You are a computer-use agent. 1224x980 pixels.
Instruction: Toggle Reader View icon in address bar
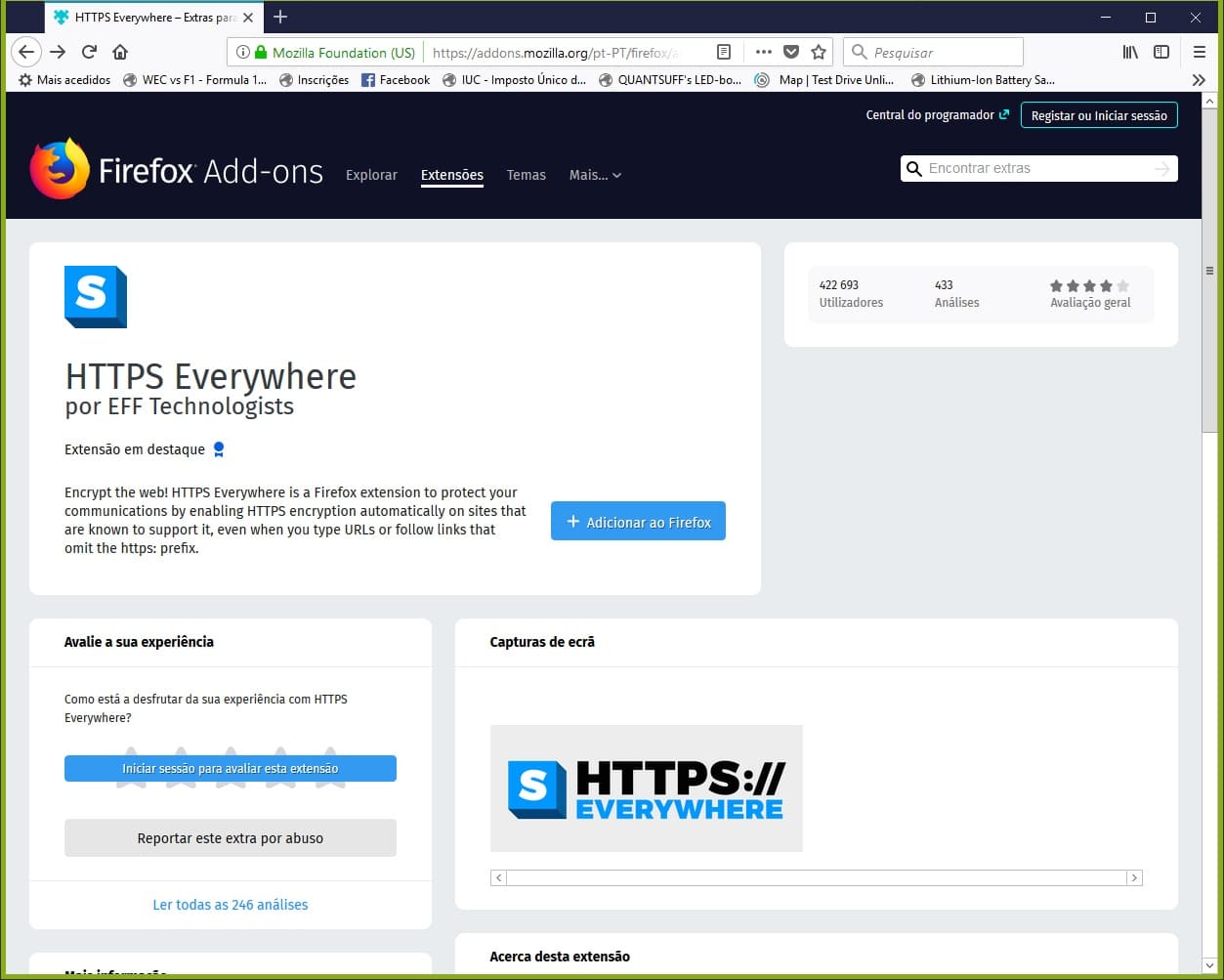pyautogui.click(x=724, y=52)
